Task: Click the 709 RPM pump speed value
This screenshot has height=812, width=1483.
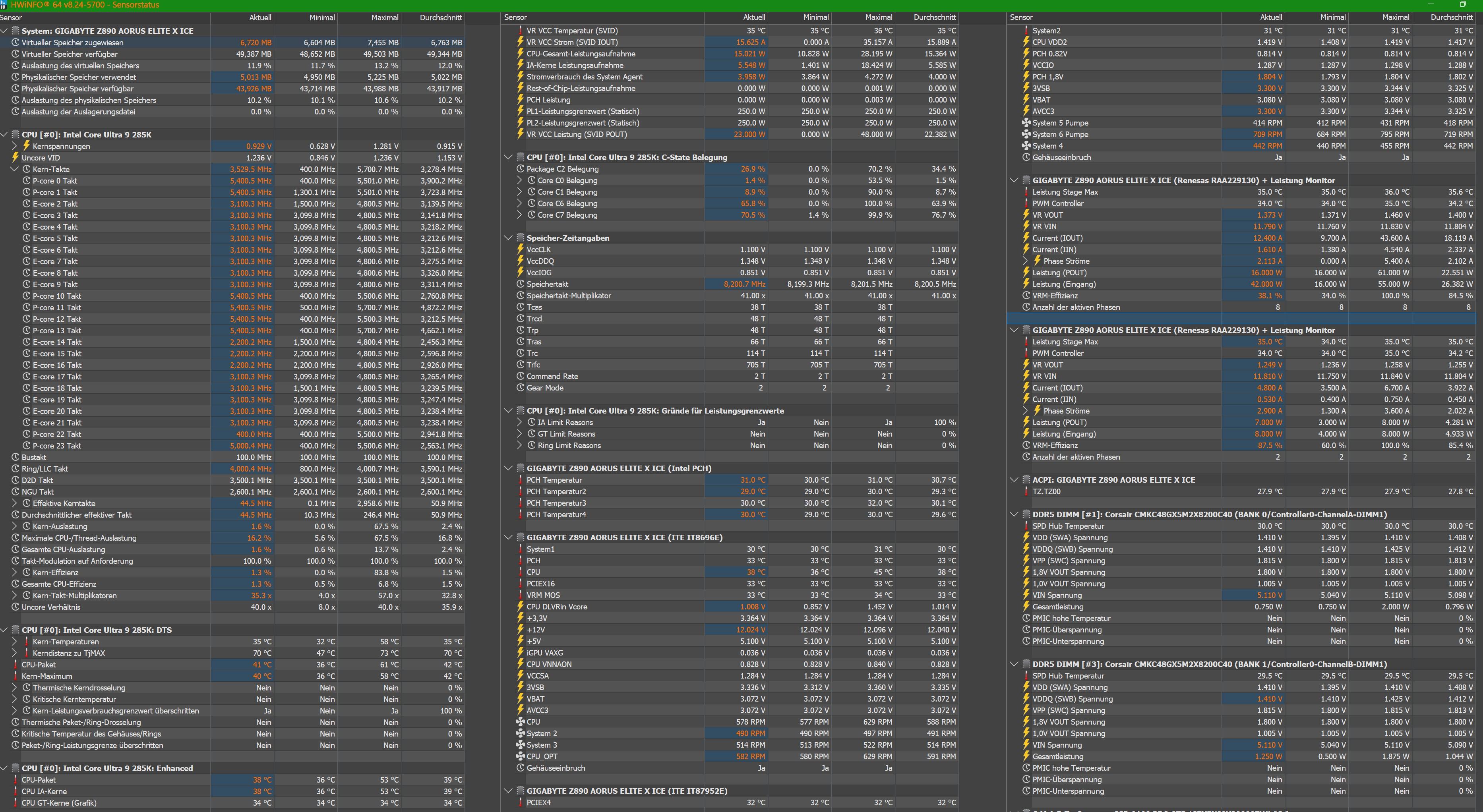Action: point(1268,134)
